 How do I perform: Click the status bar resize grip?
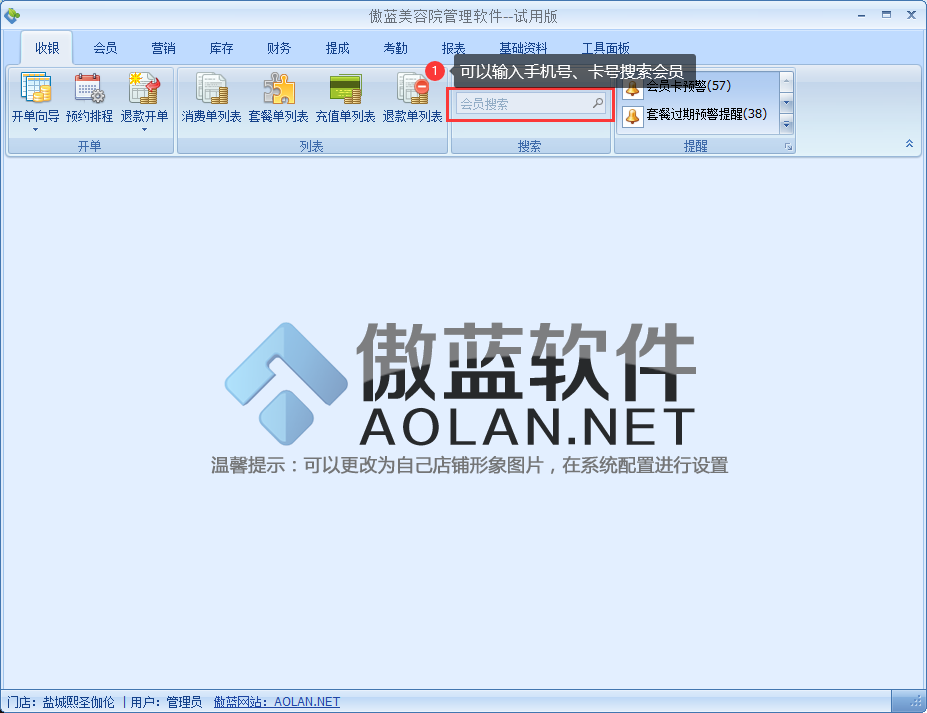click(x=918, y=702)
